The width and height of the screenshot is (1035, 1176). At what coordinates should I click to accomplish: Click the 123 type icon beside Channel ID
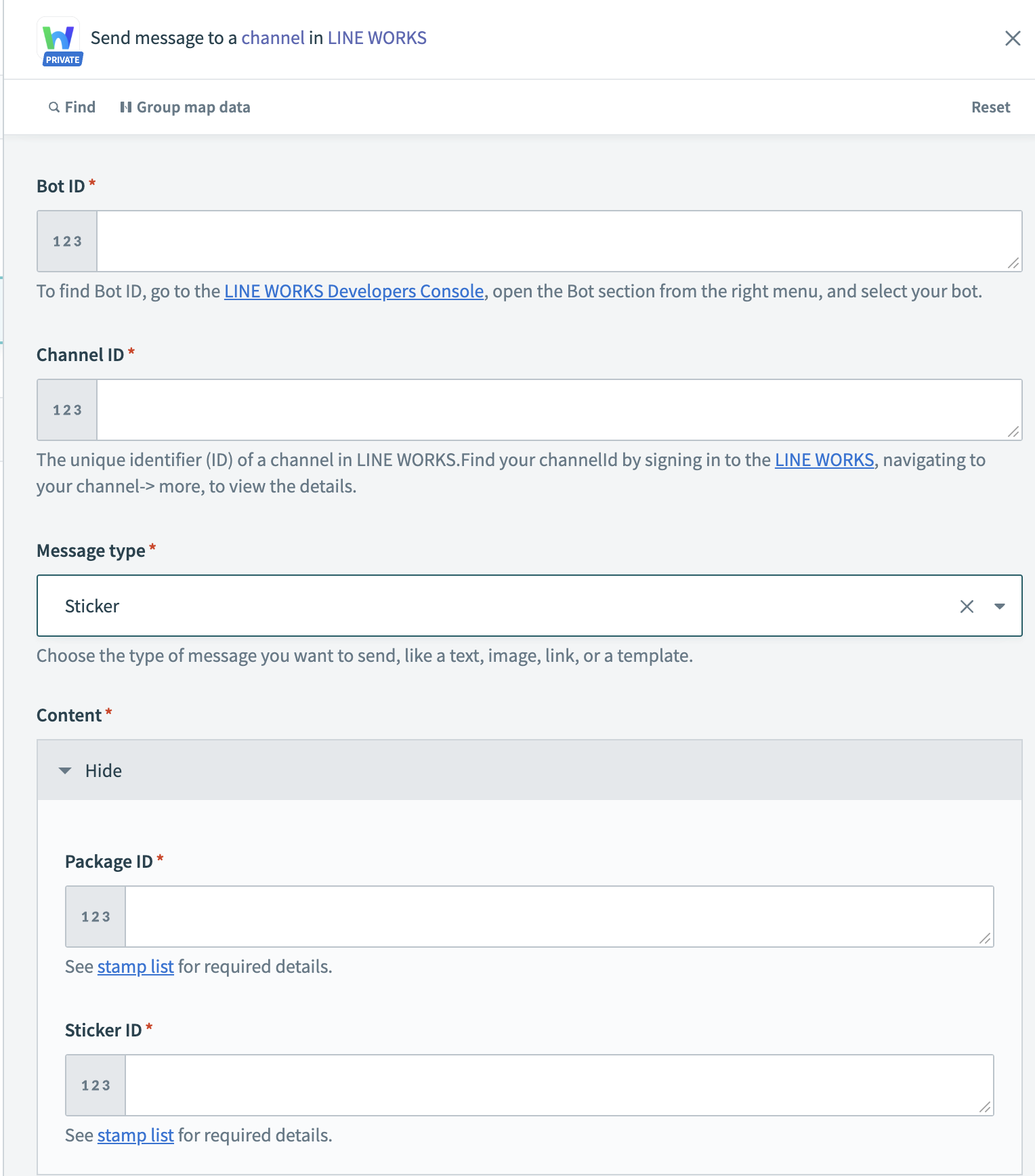[66, 410]
